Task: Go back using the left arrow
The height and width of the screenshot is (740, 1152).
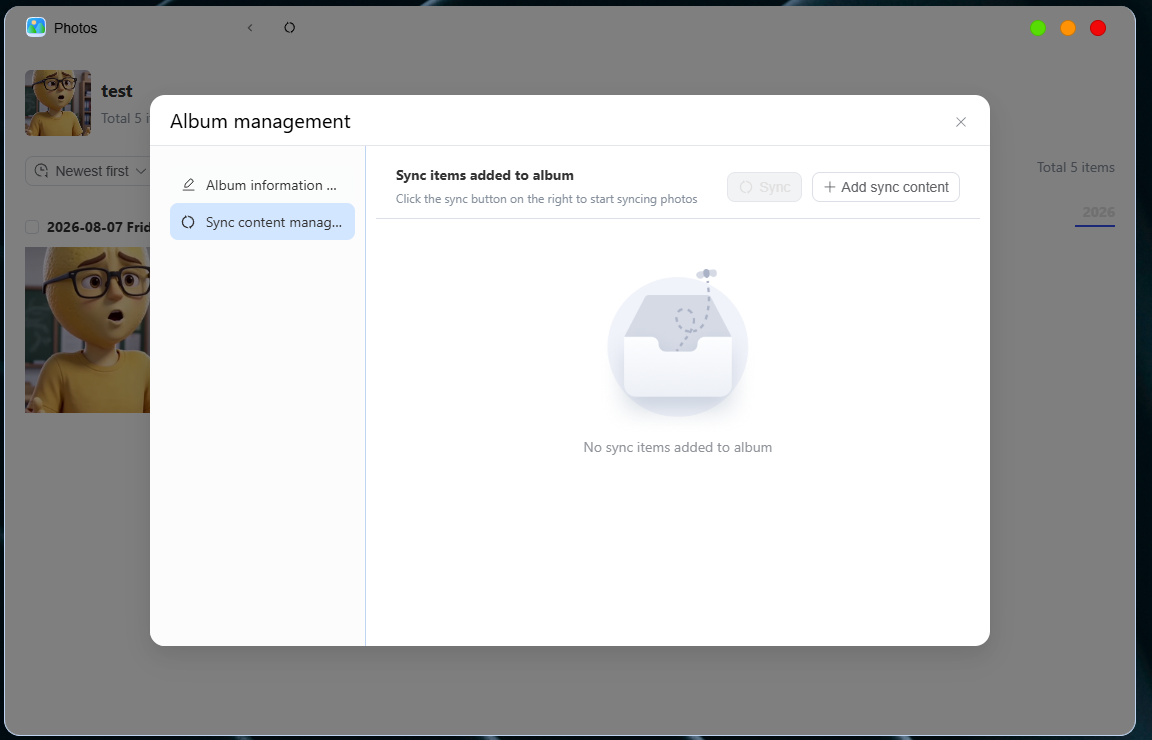Action: coord(250,28)
